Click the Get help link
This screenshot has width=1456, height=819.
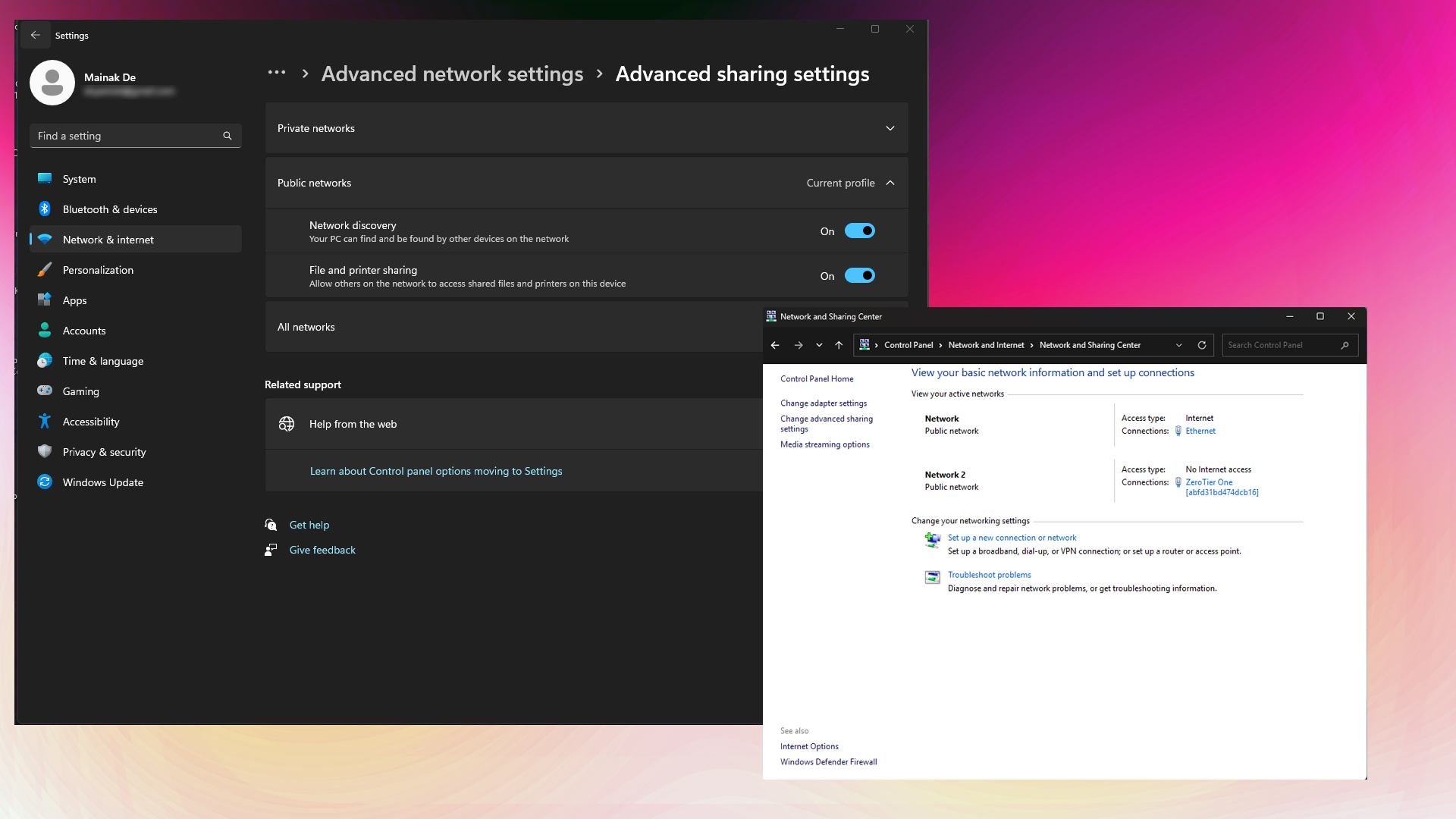coord(309,525)
